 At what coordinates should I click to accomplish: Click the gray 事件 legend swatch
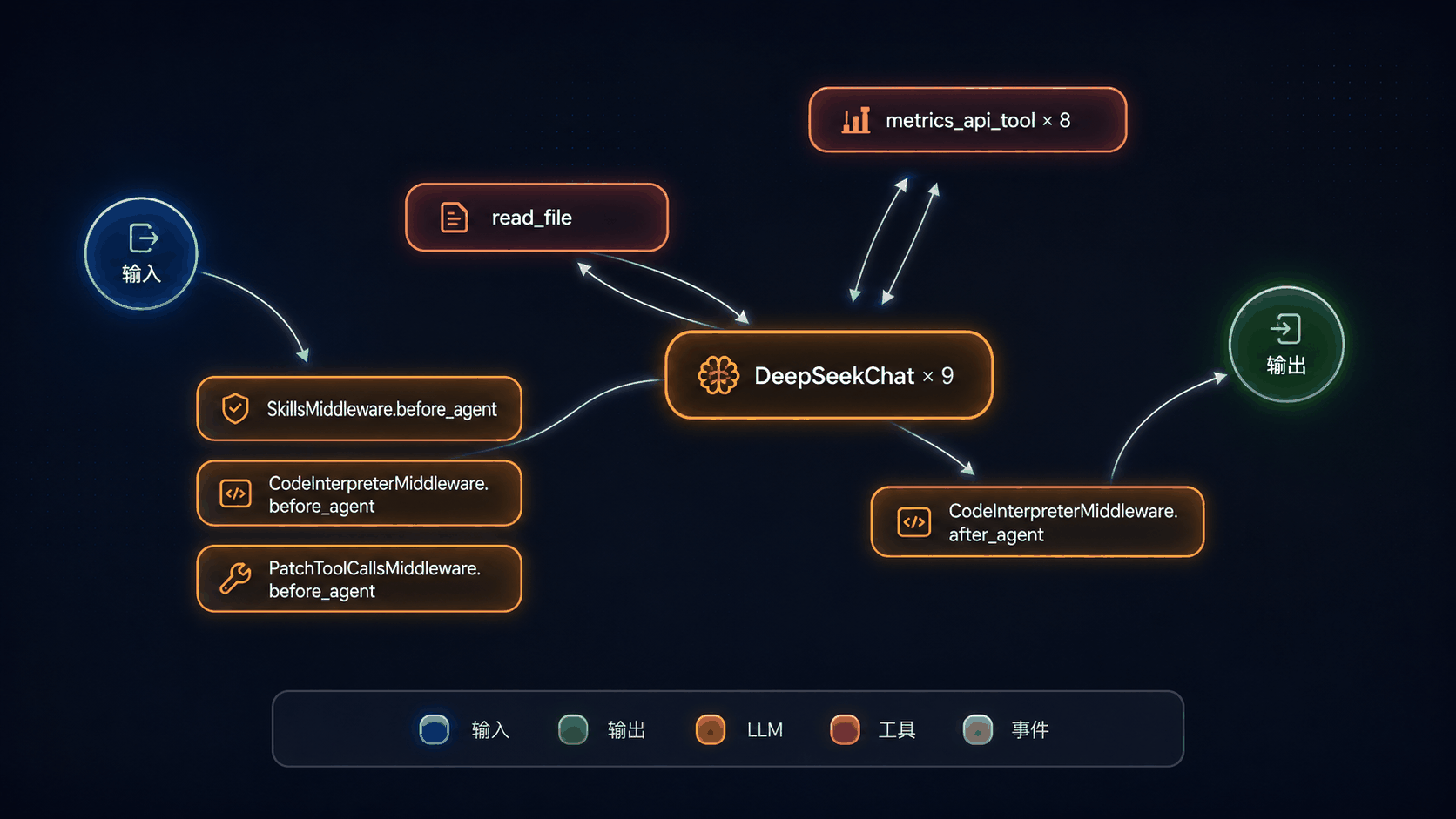978,729
